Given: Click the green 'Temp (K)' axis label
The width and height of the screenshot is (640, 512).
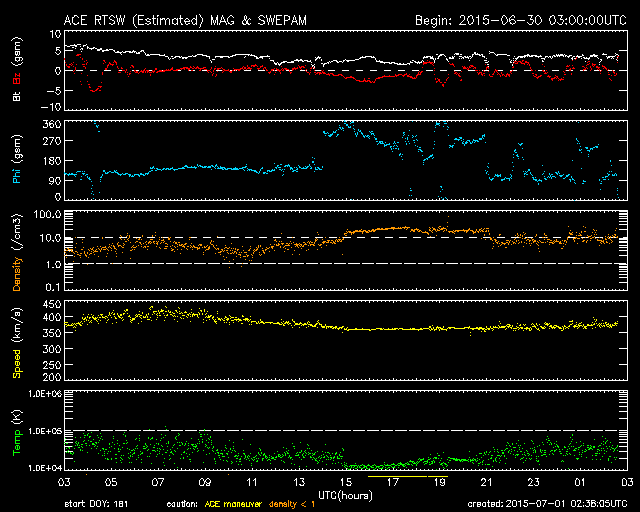Looking at the screenshot, I should click(x=17, y=433).
